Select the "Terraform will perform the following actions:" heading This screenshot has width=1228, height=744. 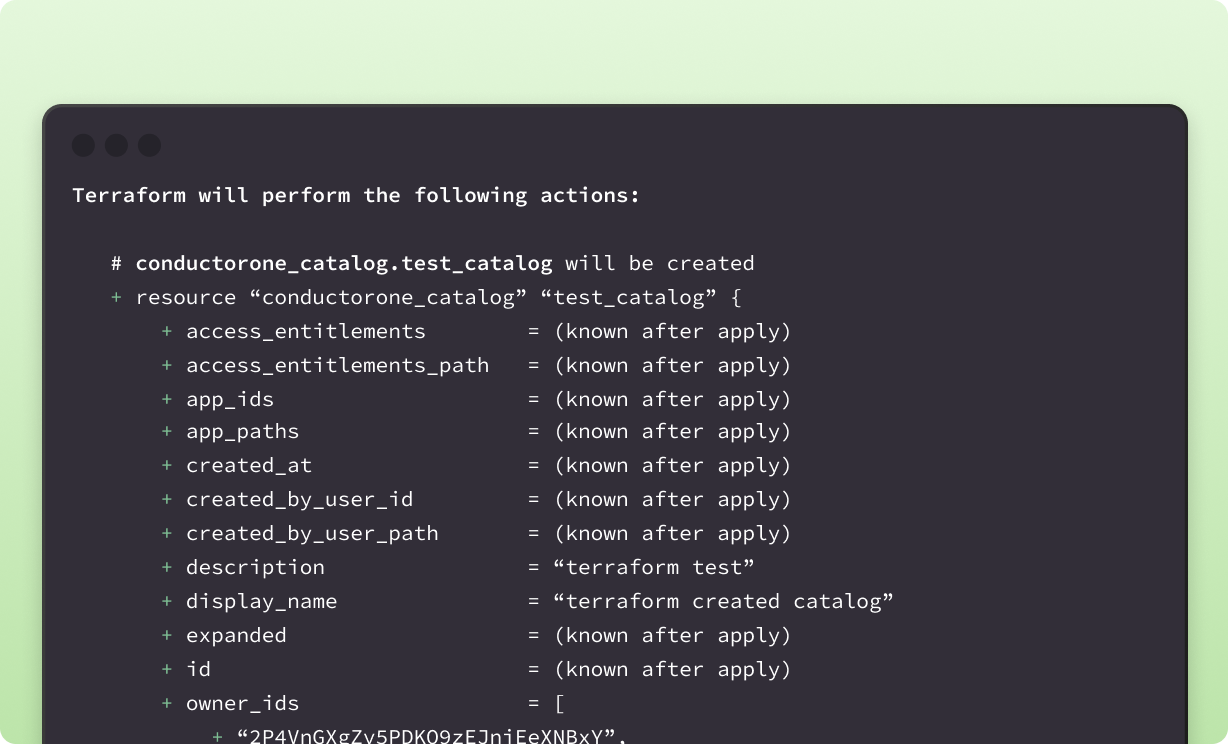(356, 196)
